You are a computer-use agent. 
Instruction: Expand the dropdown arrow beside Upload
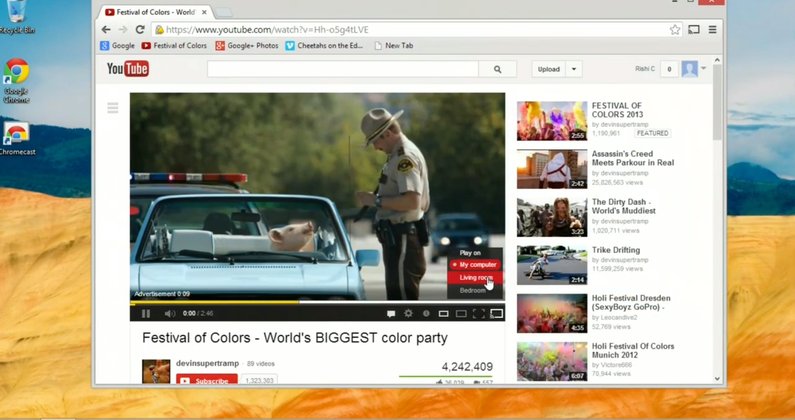pyautogui.click(x=573, y=69)
